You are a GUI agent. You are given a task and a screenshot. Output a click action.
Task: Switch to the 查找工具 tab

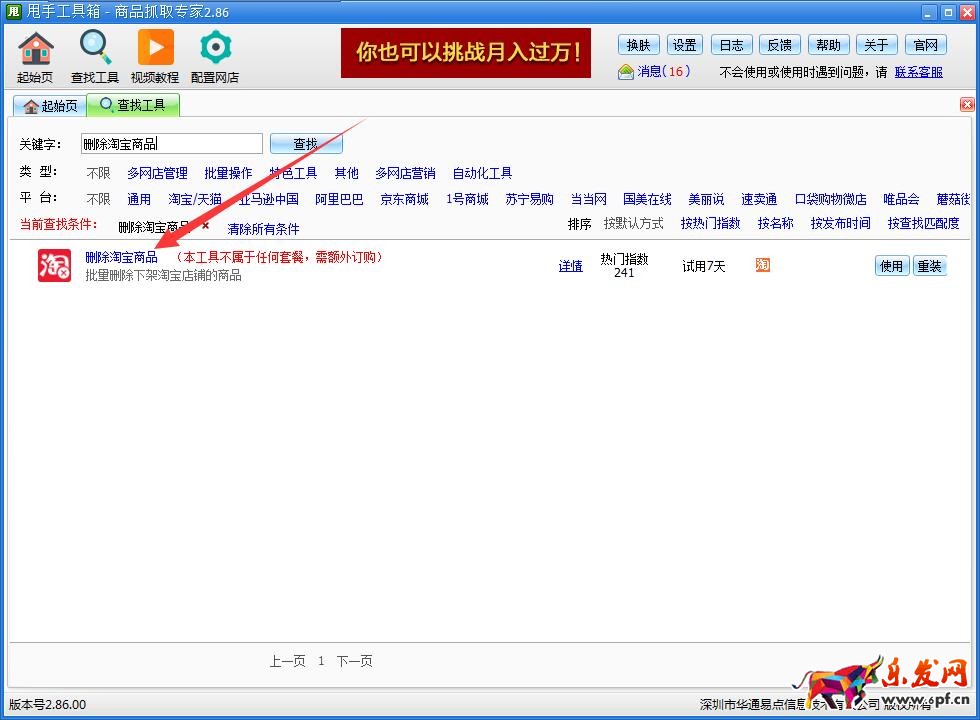133,105
